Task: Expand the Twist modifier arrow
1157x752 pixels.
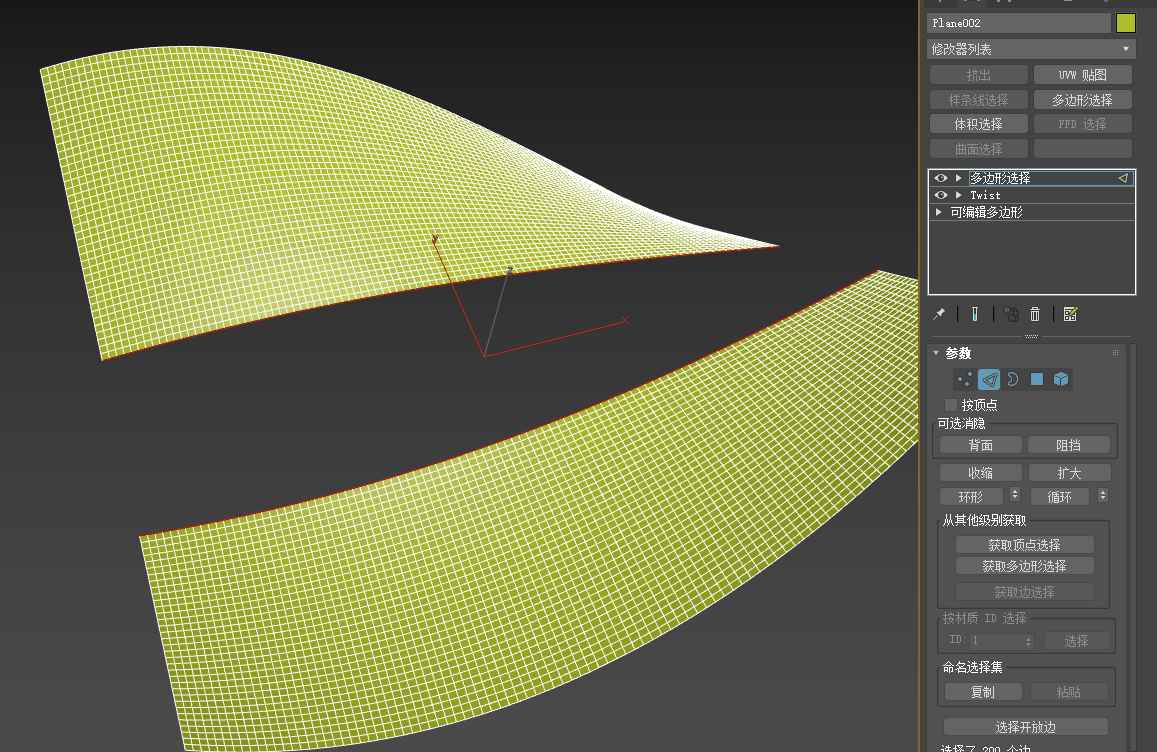Action: pyautogui.click(x=959, y=195)
